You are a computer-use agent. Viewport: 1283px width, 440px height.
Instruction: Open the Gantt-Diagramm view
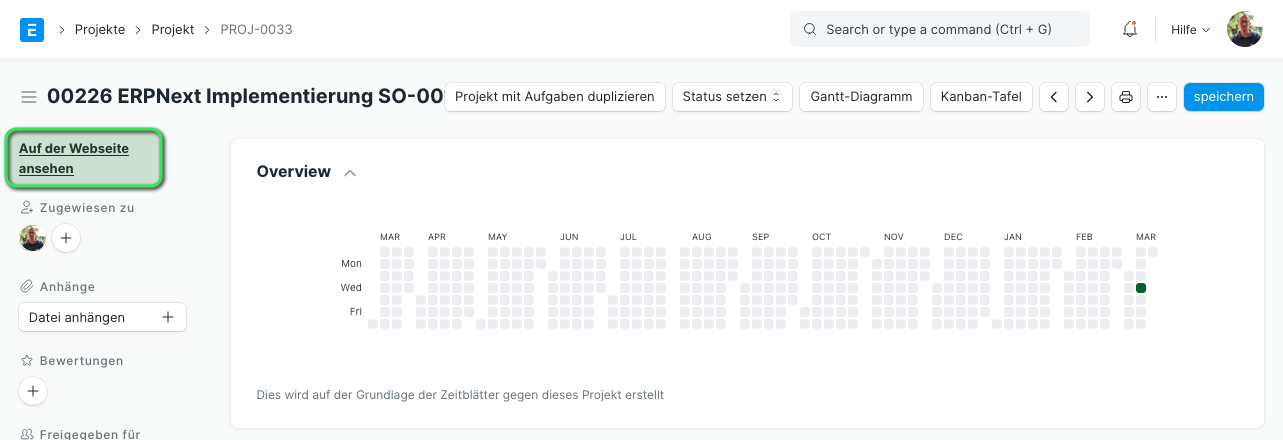pos(861,97)
